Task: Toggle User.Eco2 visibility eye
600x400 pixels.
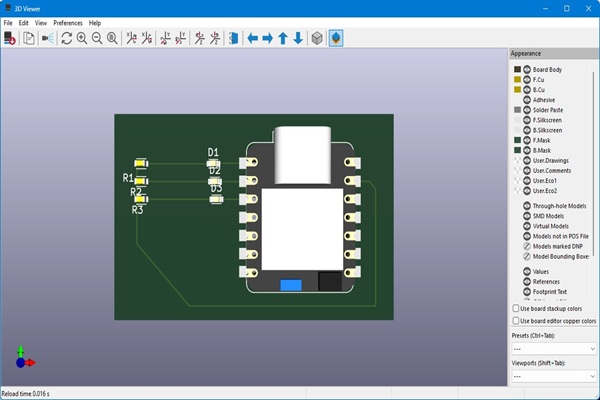Action: click(527, 191)
